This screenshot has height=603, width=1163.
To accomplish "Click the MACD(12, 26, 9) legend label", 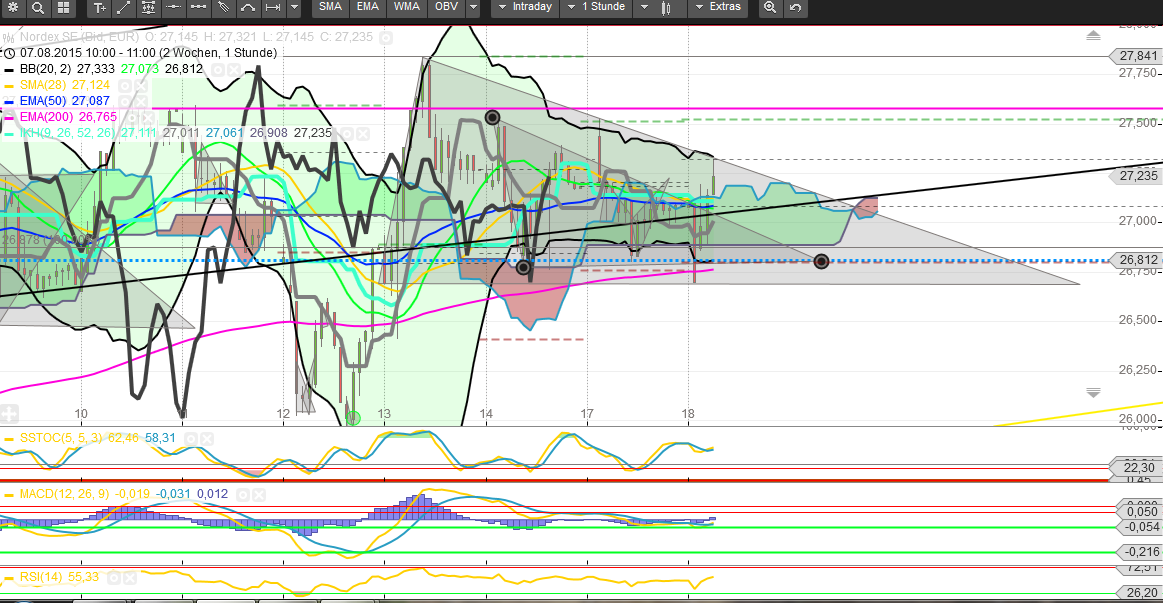I will (x=65, y=494).
